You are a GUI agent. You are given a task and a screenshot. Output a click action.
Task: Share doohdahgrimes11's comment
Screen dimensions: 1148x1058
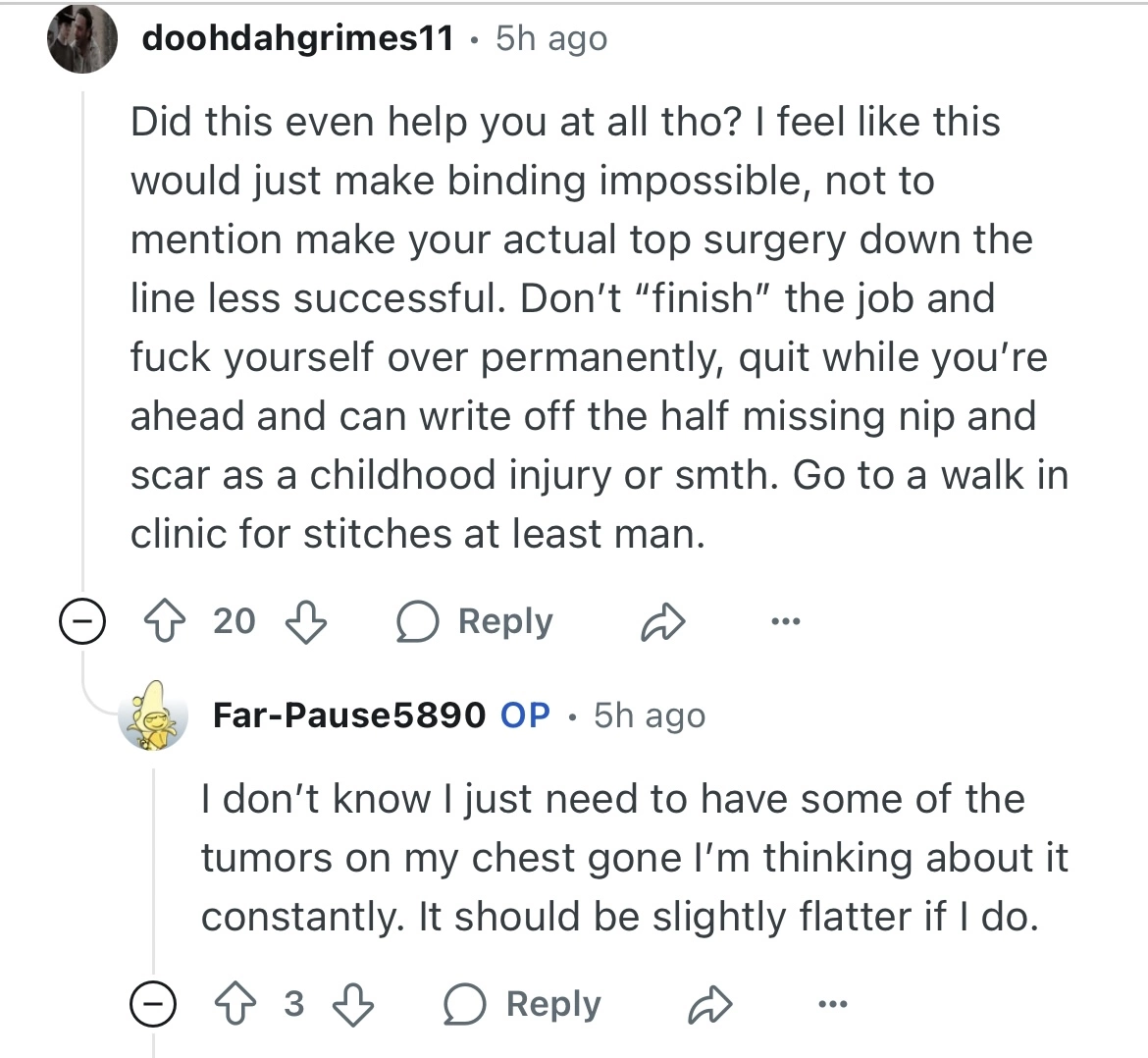(x=662, y=622)
